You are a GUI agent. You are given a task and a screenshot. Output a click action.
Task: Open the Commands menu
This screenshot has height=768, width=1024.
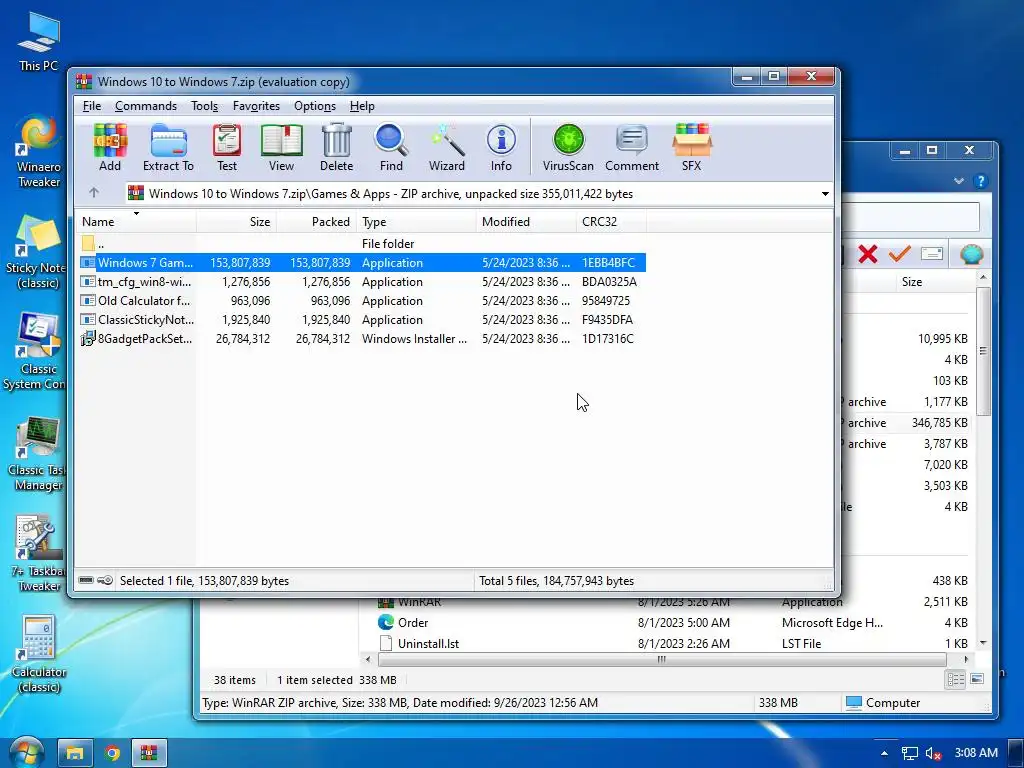[146, 106]
